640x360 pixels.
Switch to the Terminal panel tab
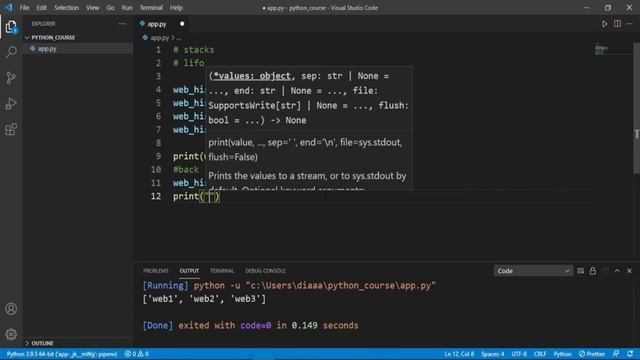click(x=222, y=271)
